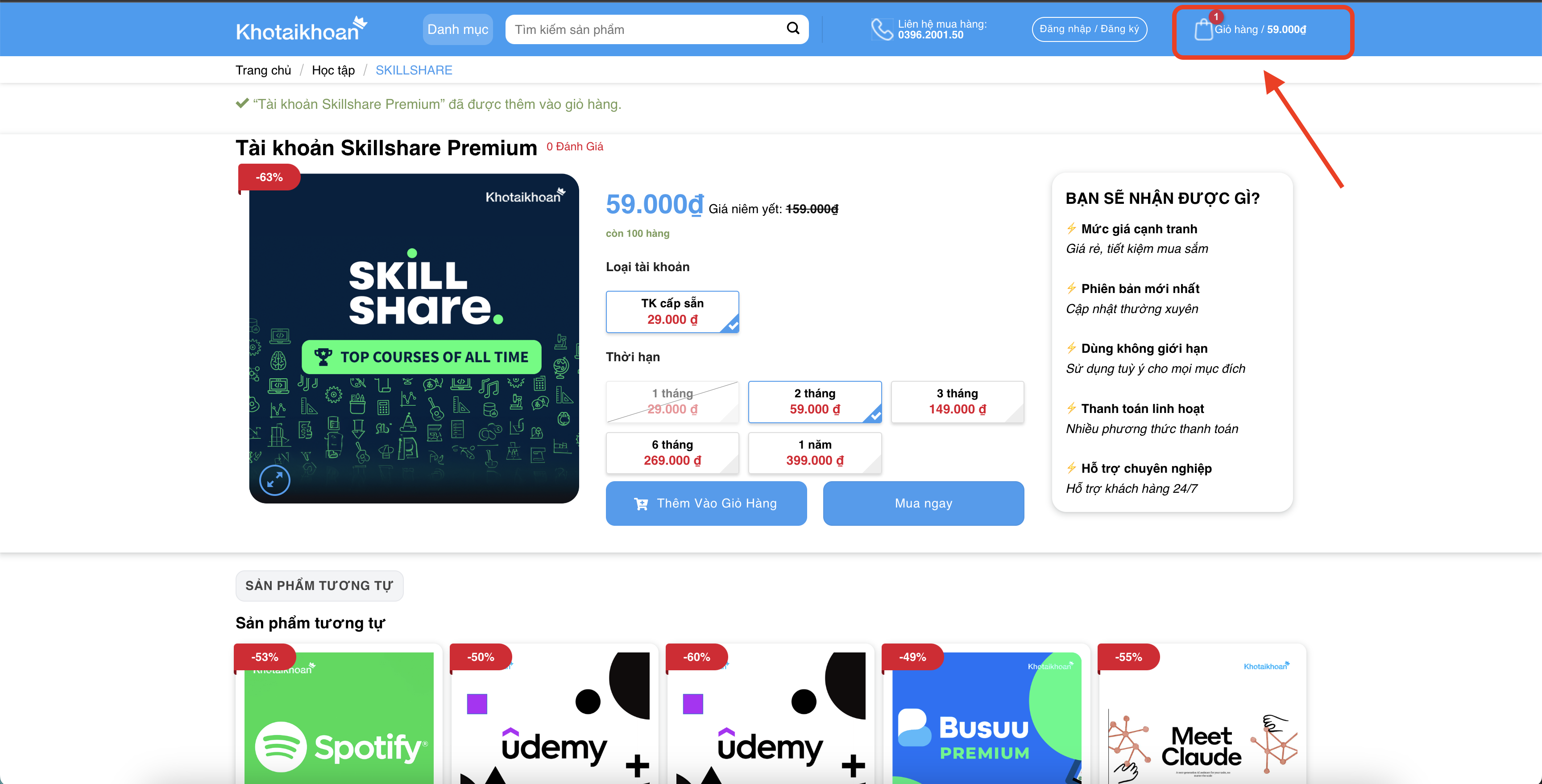This screenshot has width=1542, height=784.
Task: Click the search magnifier icon
Action: tap(792, 28)
